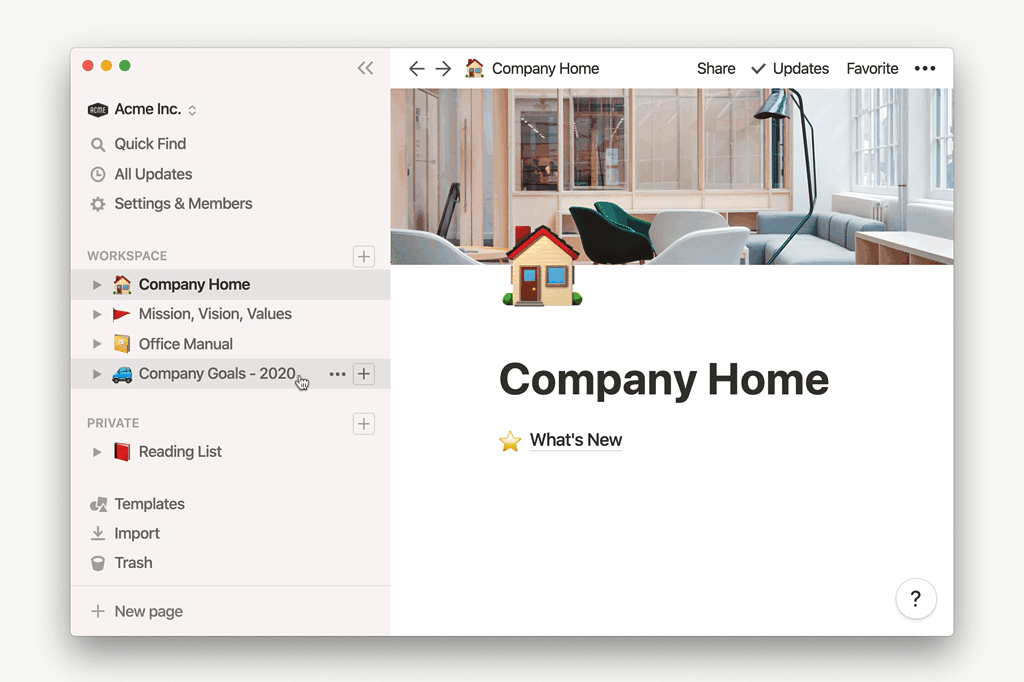Click the large house page icon
The image size is (1024, 682).
click(543, 266)
